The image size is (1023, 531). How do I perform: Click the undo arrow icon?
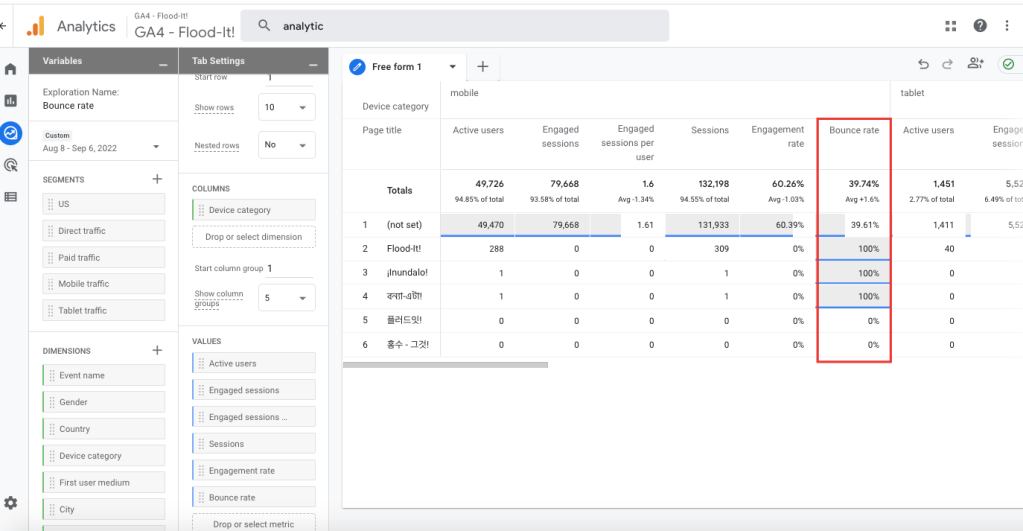(x=923, y=64)
